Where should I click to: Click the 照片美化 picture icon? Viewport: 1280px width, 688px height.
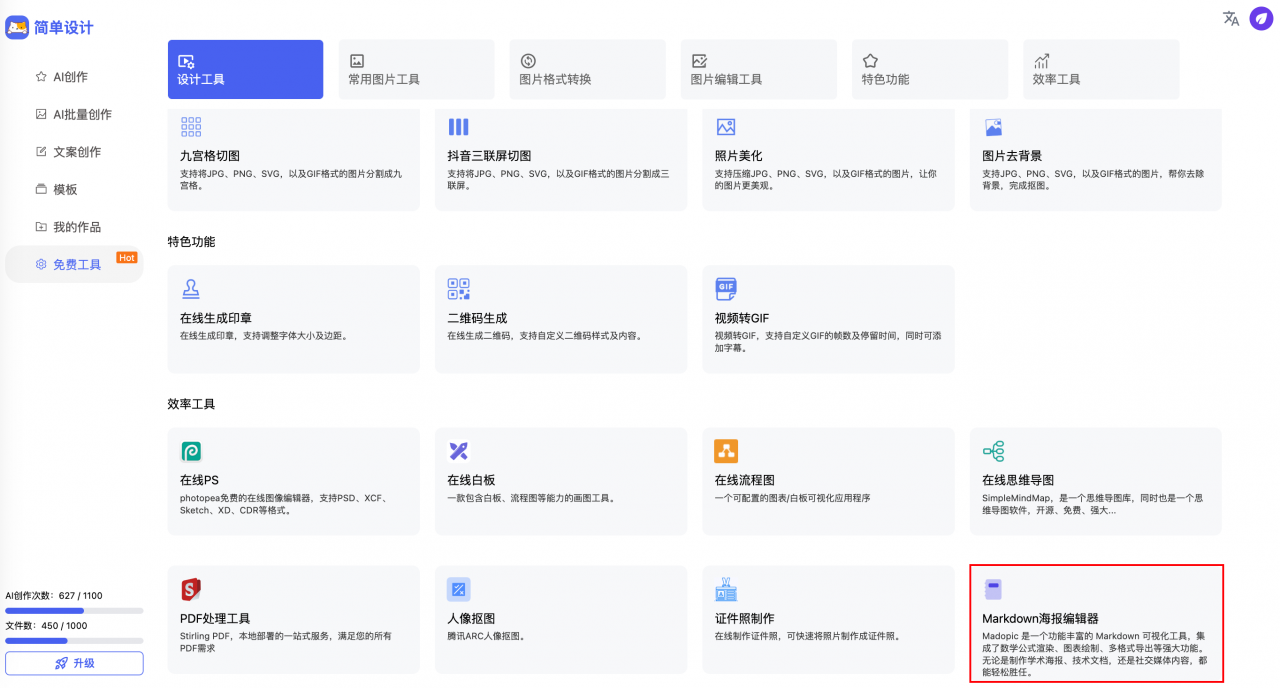726,127
